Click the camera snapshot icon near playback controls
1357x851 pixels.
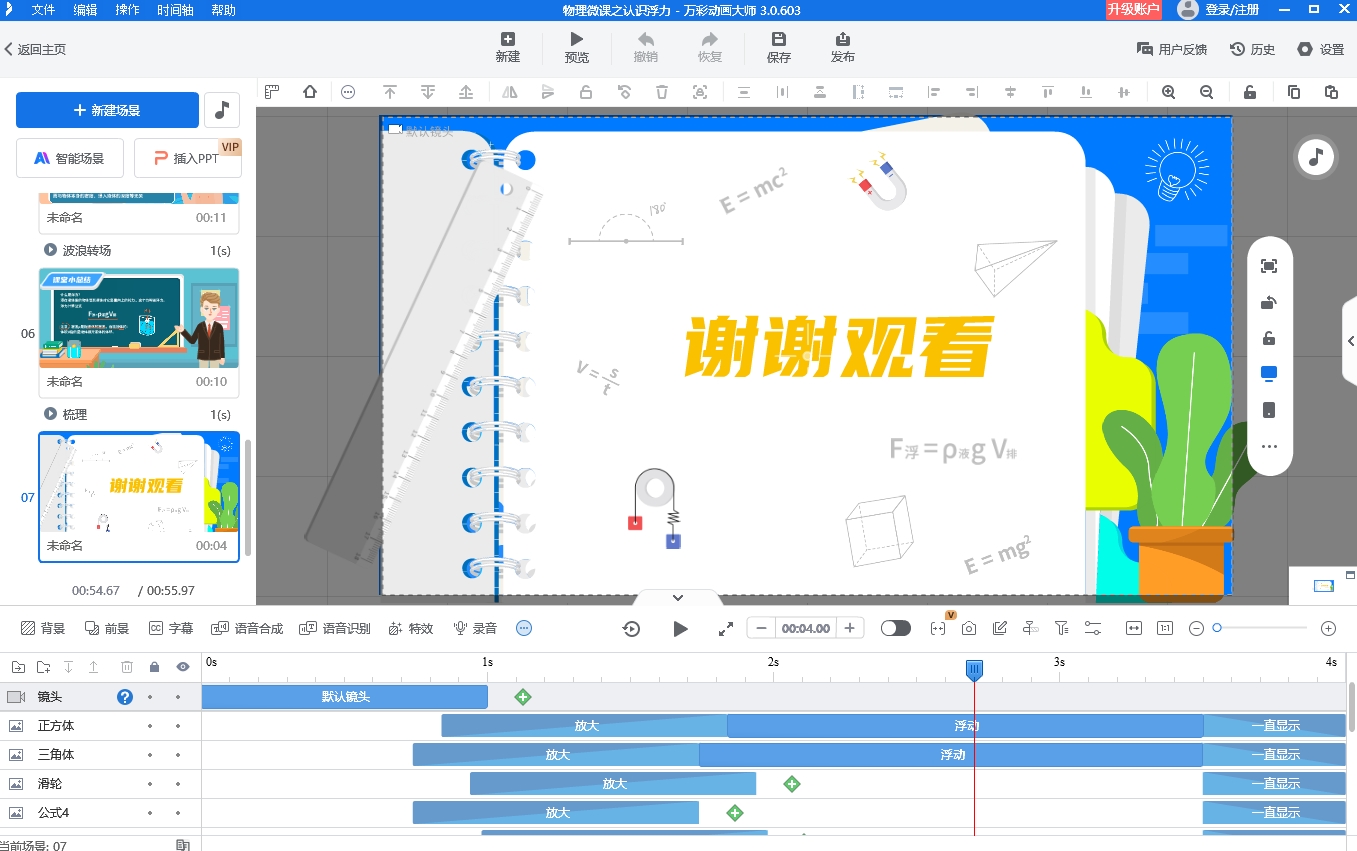pos(967,628)
